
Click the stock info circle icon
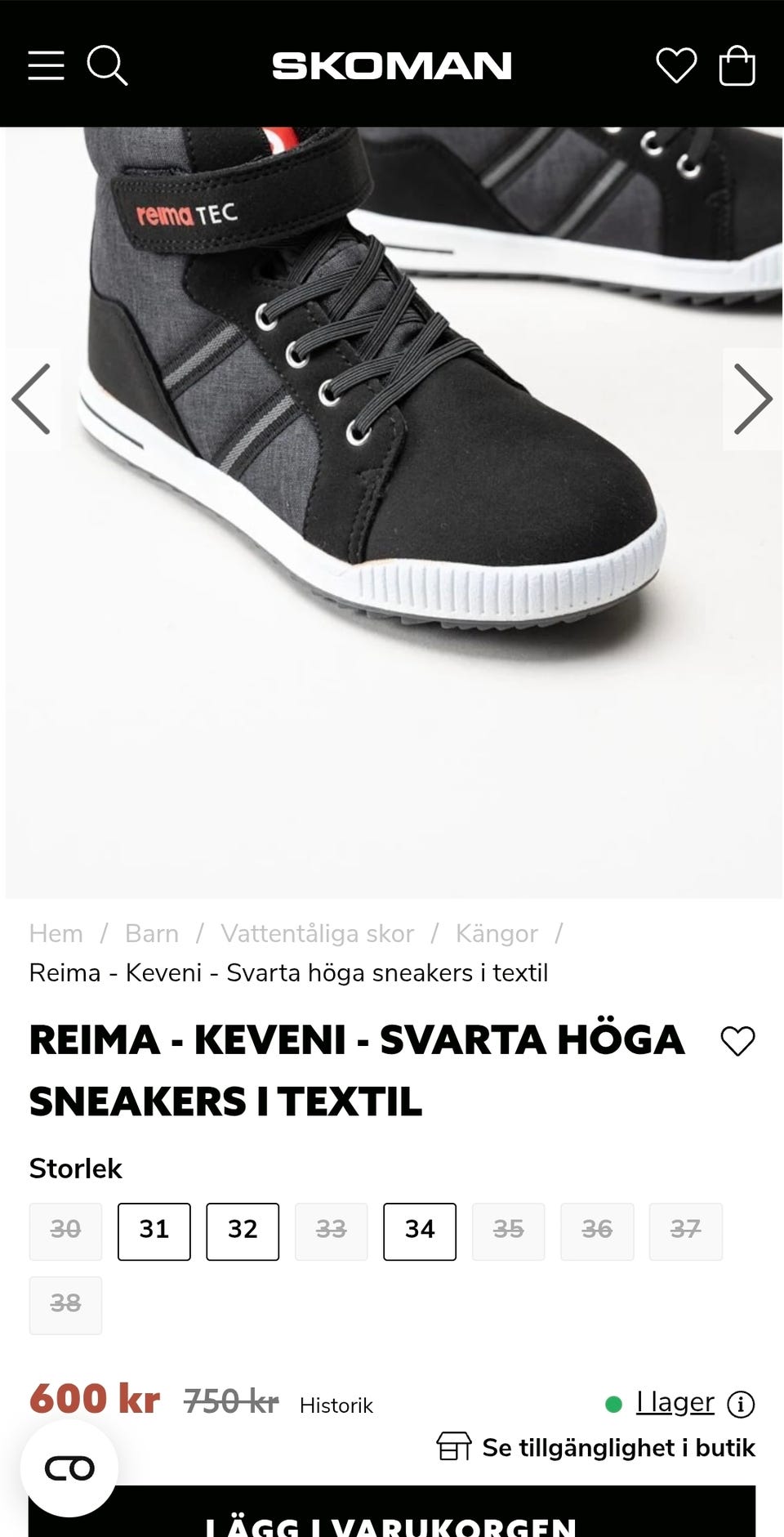point(741,1404)
